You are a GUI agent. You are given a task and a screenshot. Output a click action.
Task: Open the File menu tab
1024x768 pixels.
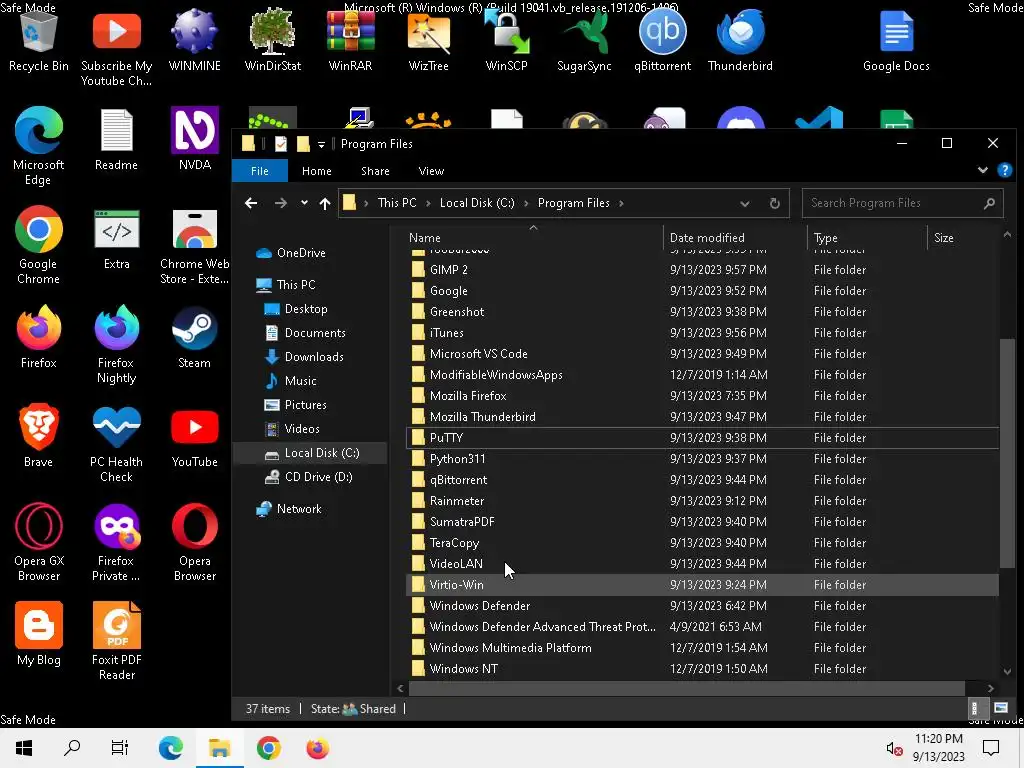point(259,171)
